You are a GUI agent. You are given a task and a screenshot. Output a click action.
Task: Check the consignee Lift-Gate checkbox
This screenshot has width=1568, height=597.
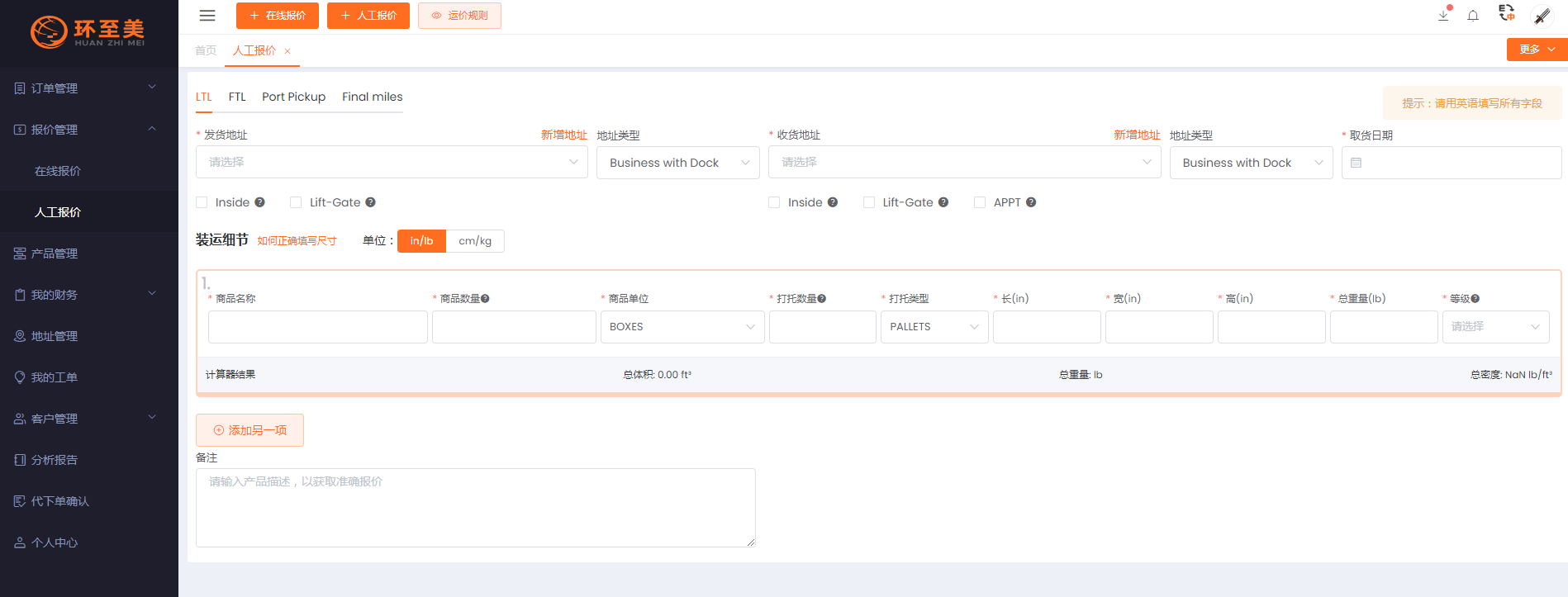[869, 202]
